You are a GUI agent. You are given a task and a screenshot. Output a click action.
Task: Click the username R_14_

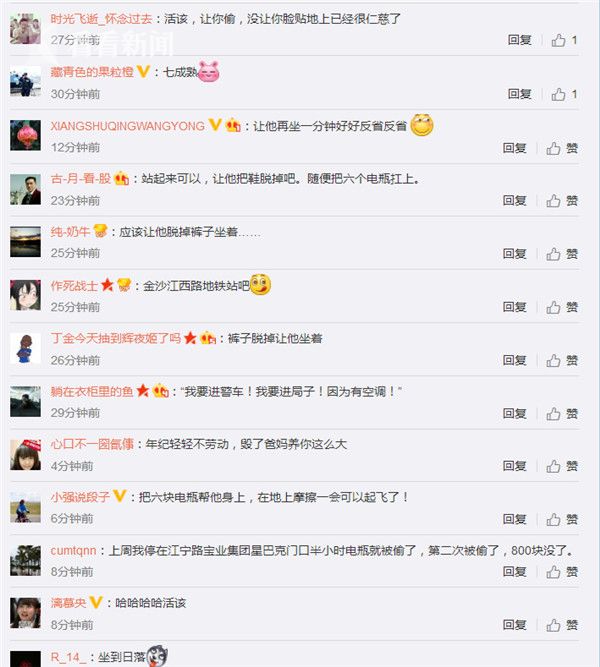(68, 657)
